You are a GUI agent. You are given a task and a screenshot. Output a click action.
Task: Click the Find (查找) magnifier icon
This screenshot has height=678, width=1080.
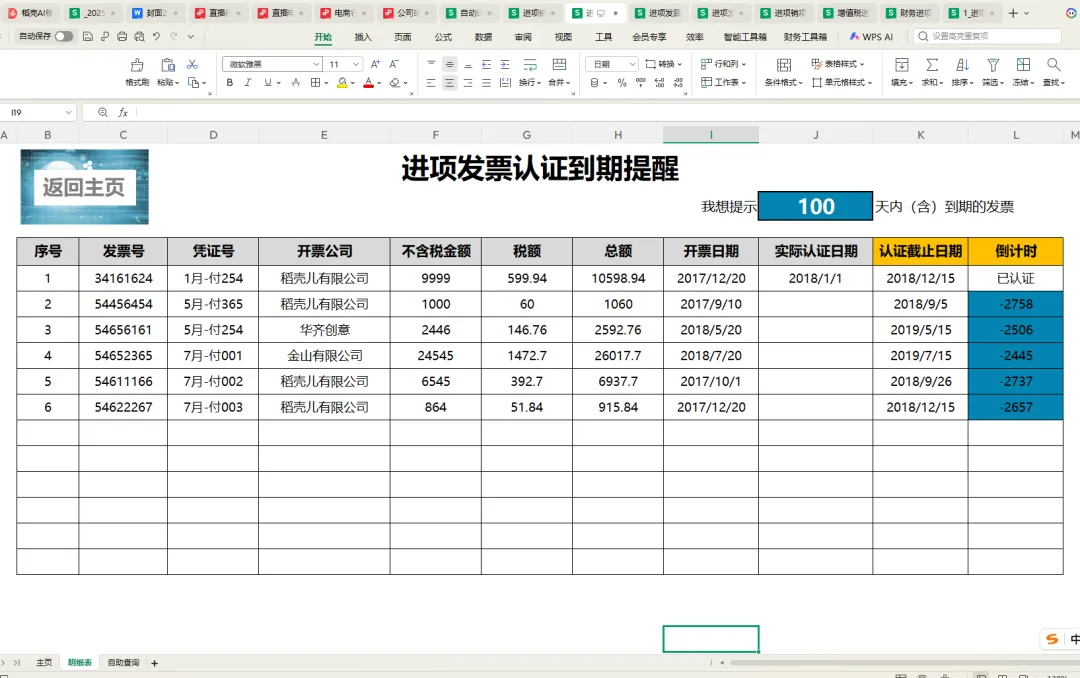tap(1053, 65)
